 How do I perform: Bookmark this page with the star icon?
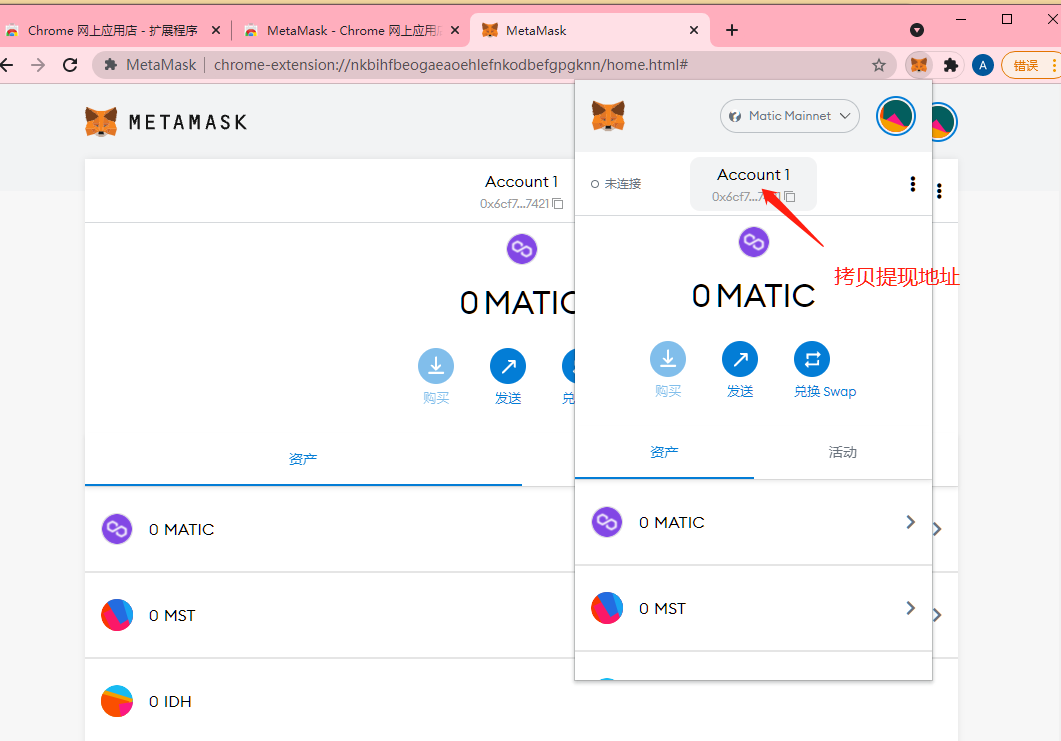pyautogui.click(x=879, y=65)
